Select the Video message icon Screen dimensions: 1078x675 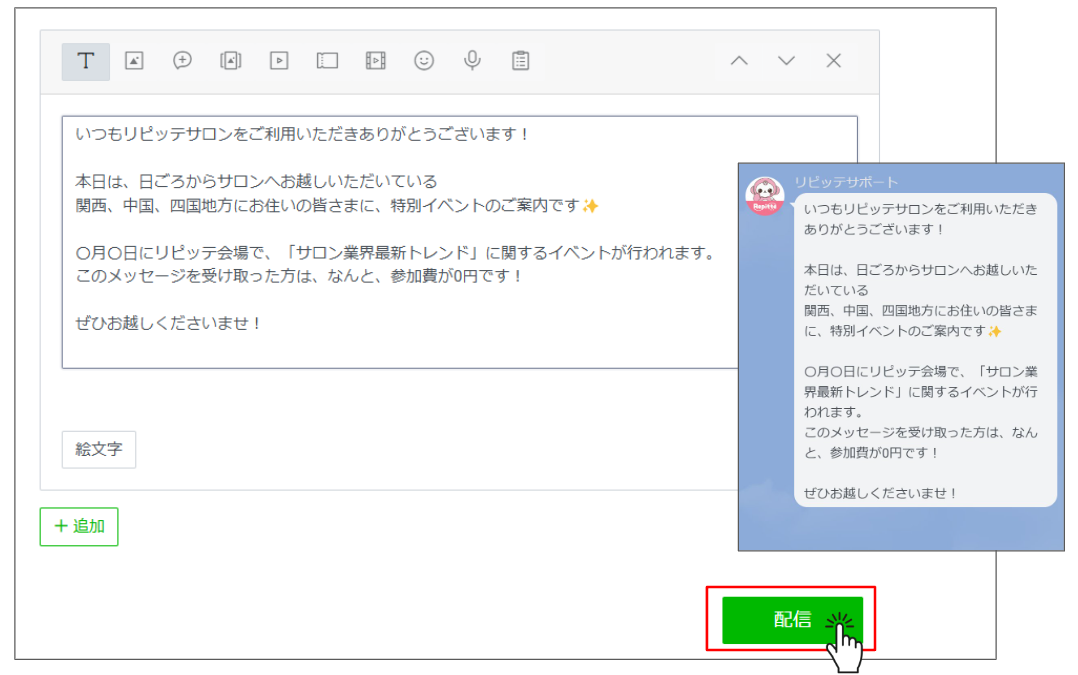click(279, 61)
